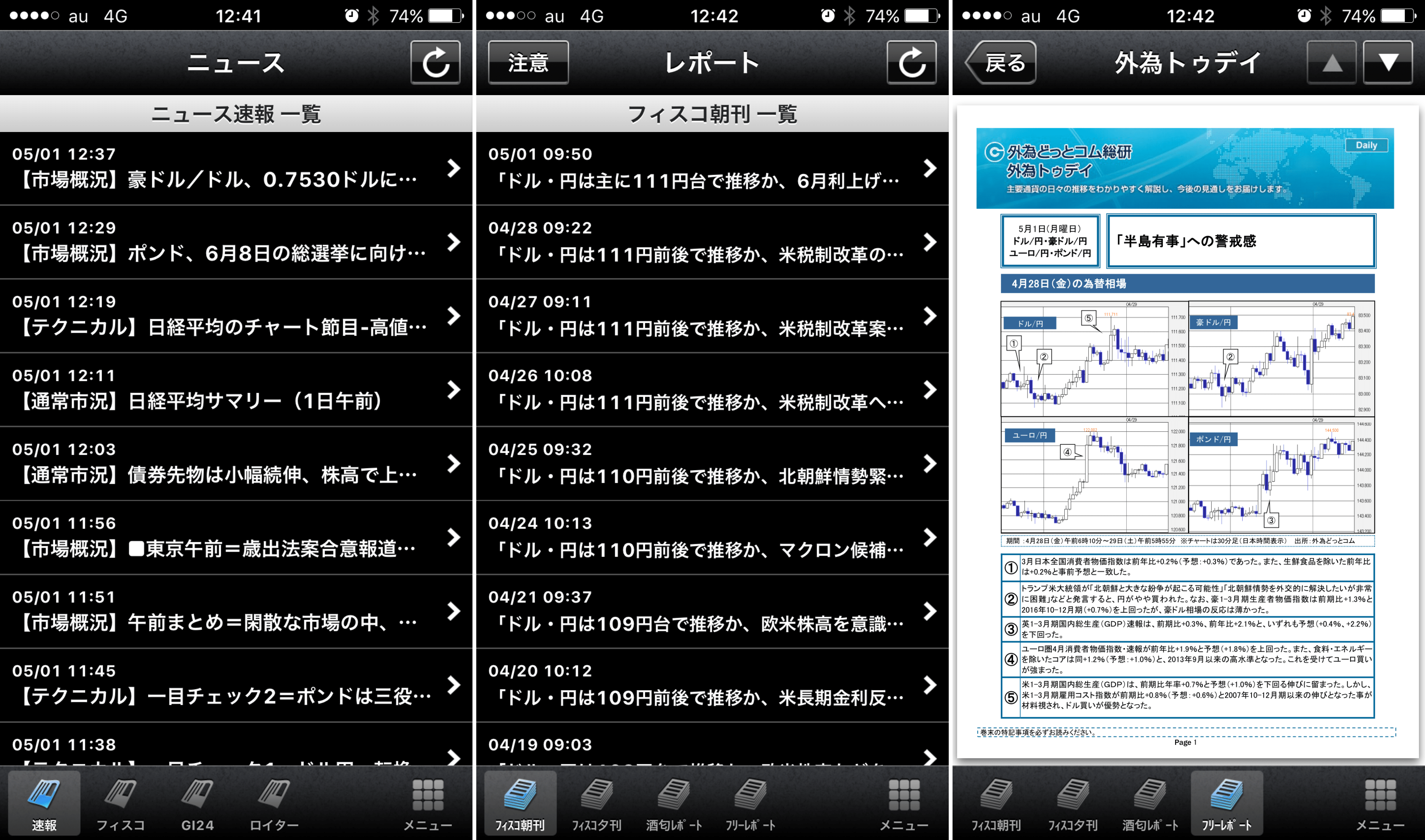Tap the 外為どっとコム総研 banner
The image size is (1425, 840).
coord(1185,168)
